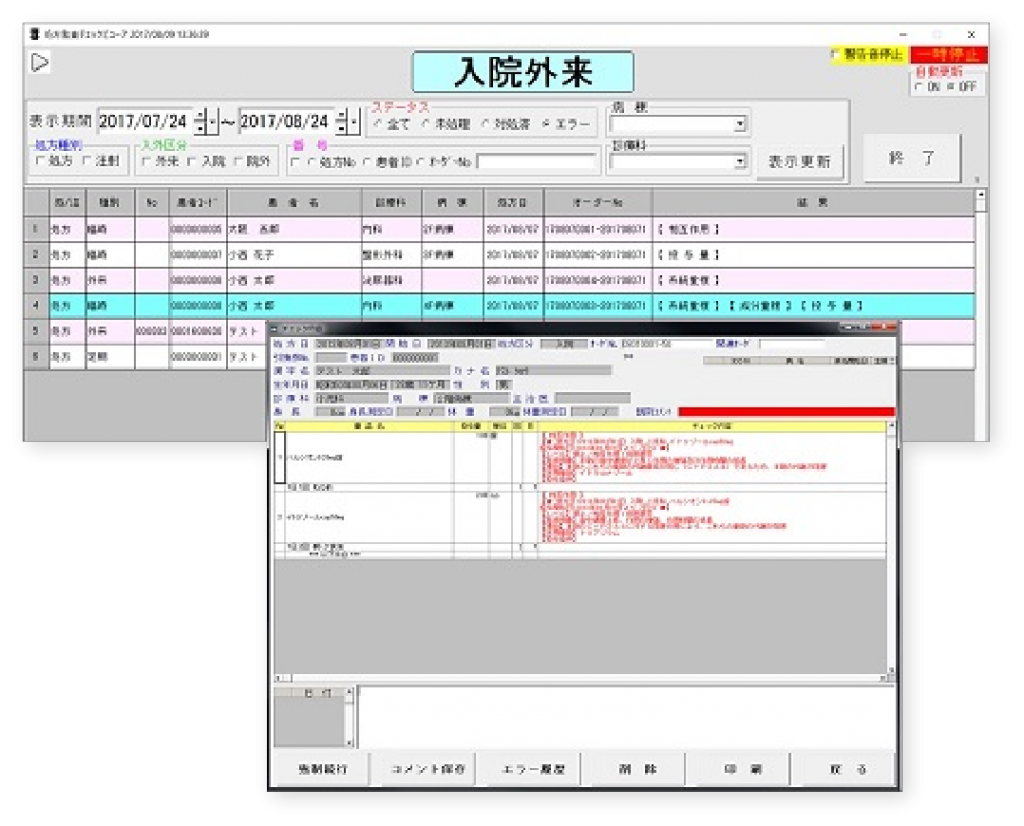The height and width of the screenshot is (826, 1024).
Task: Click the main table vertical scrollbar up arrow
Action: tap(980, 195)
